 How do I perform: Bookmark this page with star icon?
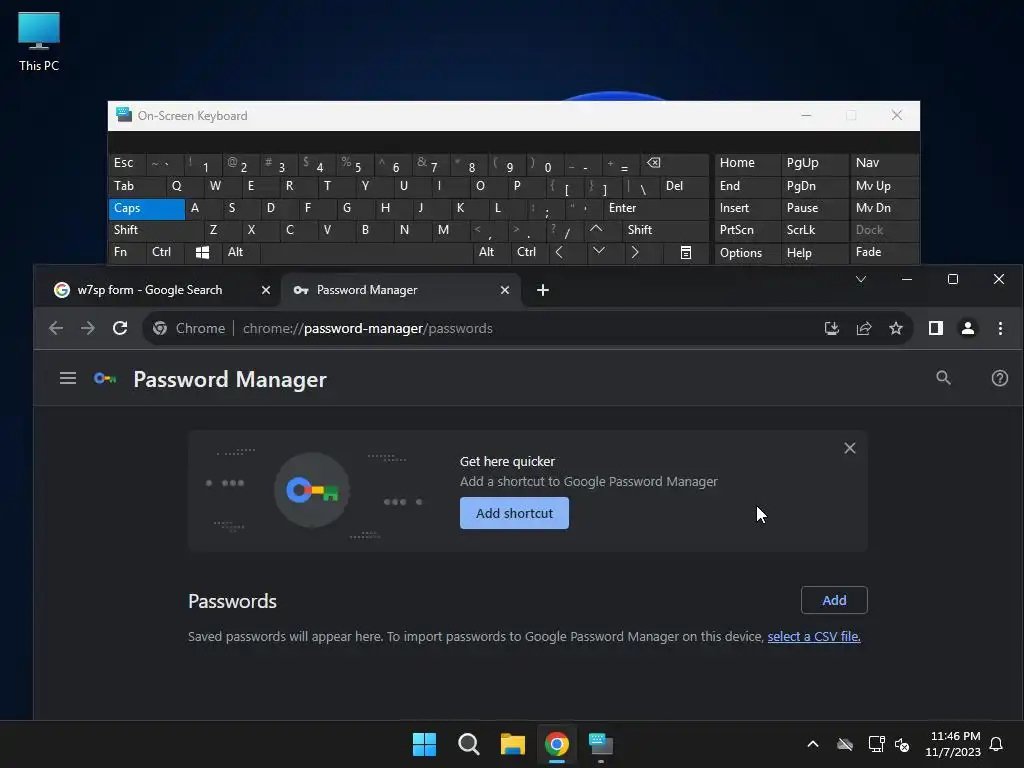[896, 328]
